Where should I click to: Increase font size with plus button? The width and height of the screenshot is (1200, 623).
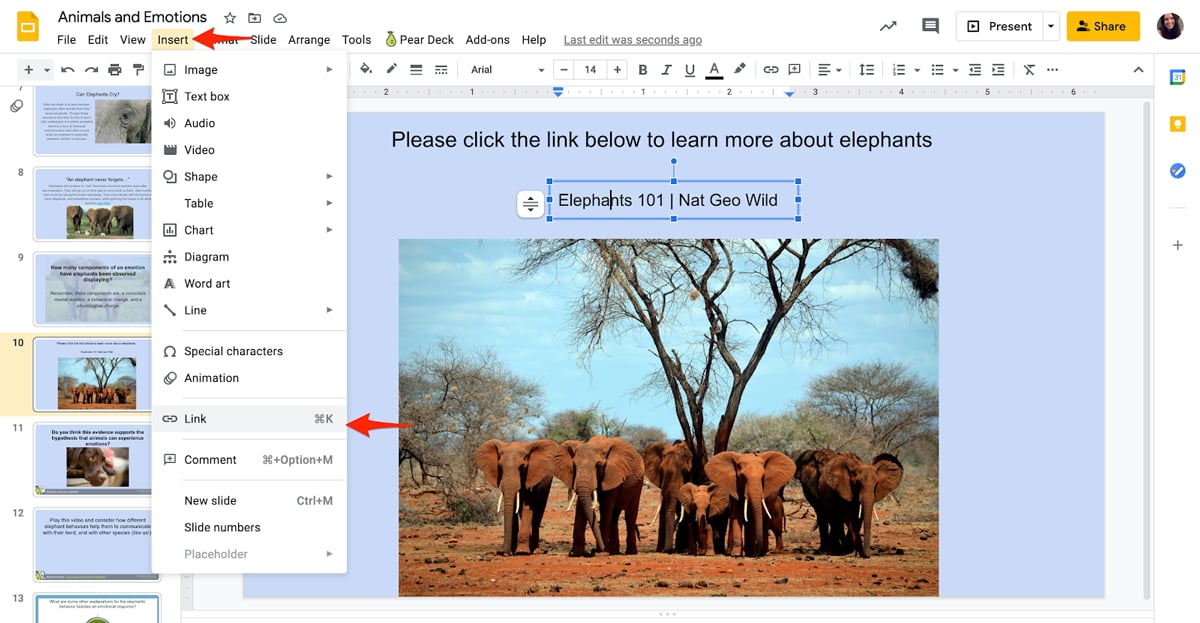(x=617, y=70)
